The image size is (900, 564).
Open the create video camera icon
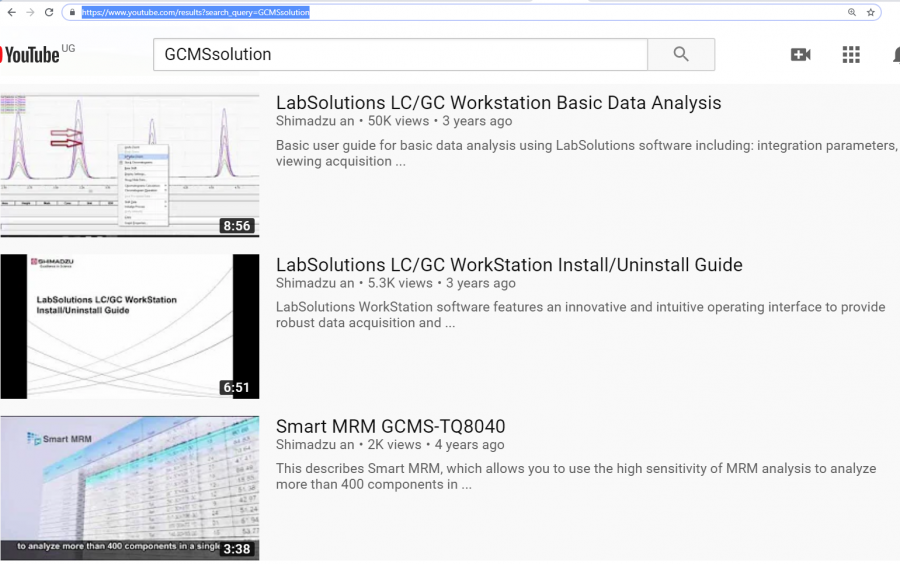pos(800,55)
